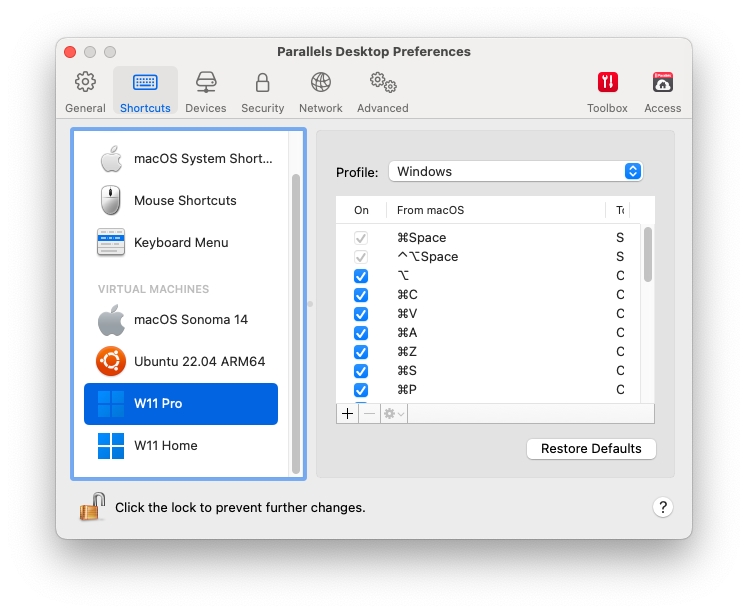Image resolution: width=748 pixels, height=613 pixels.
Task: Switch to the Security preferences tab
Action: click(262, 91)
